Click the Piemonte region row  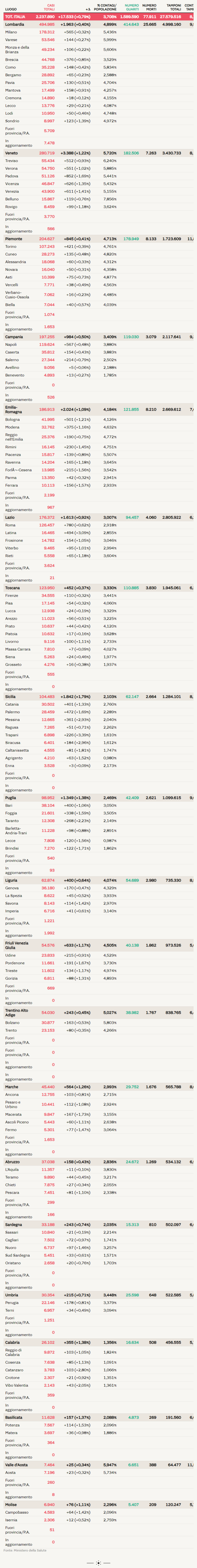pyautogui.click(x=13, y=239)
